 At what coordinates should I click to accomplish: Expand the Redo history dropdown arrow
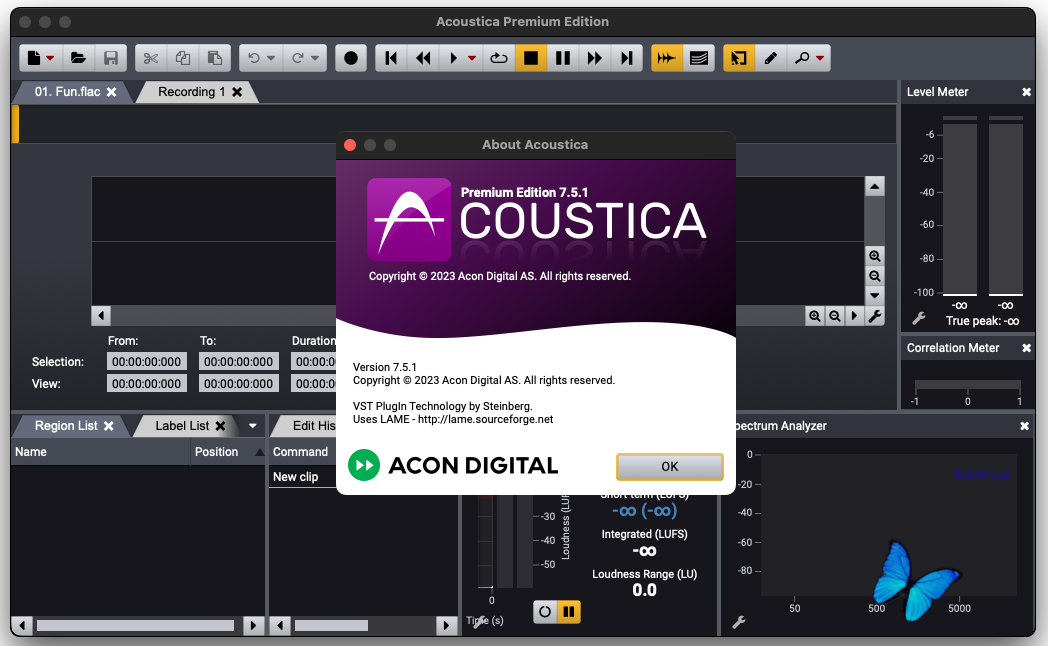click(315, 58)
